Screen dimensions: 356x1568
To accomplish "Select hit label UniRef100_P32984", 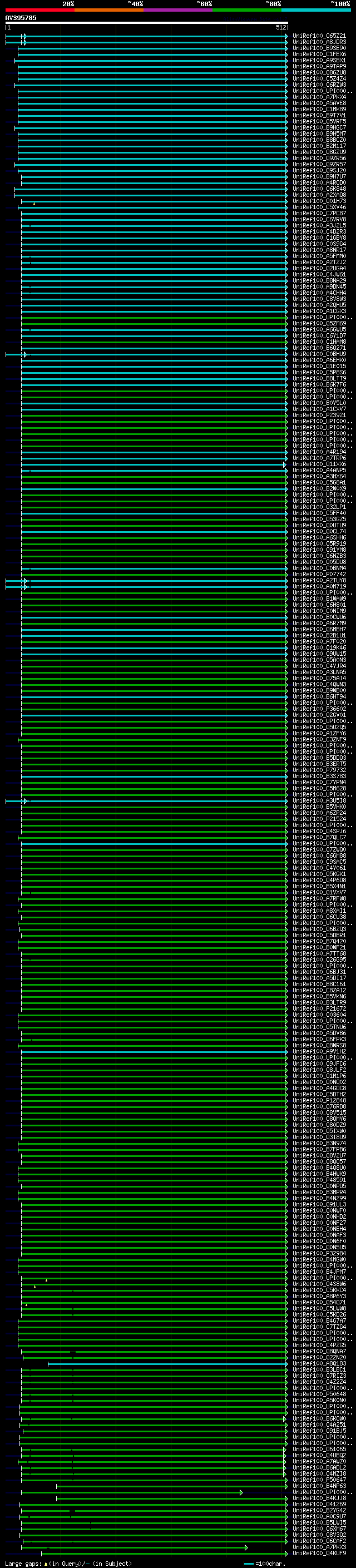I will 319,1253.
